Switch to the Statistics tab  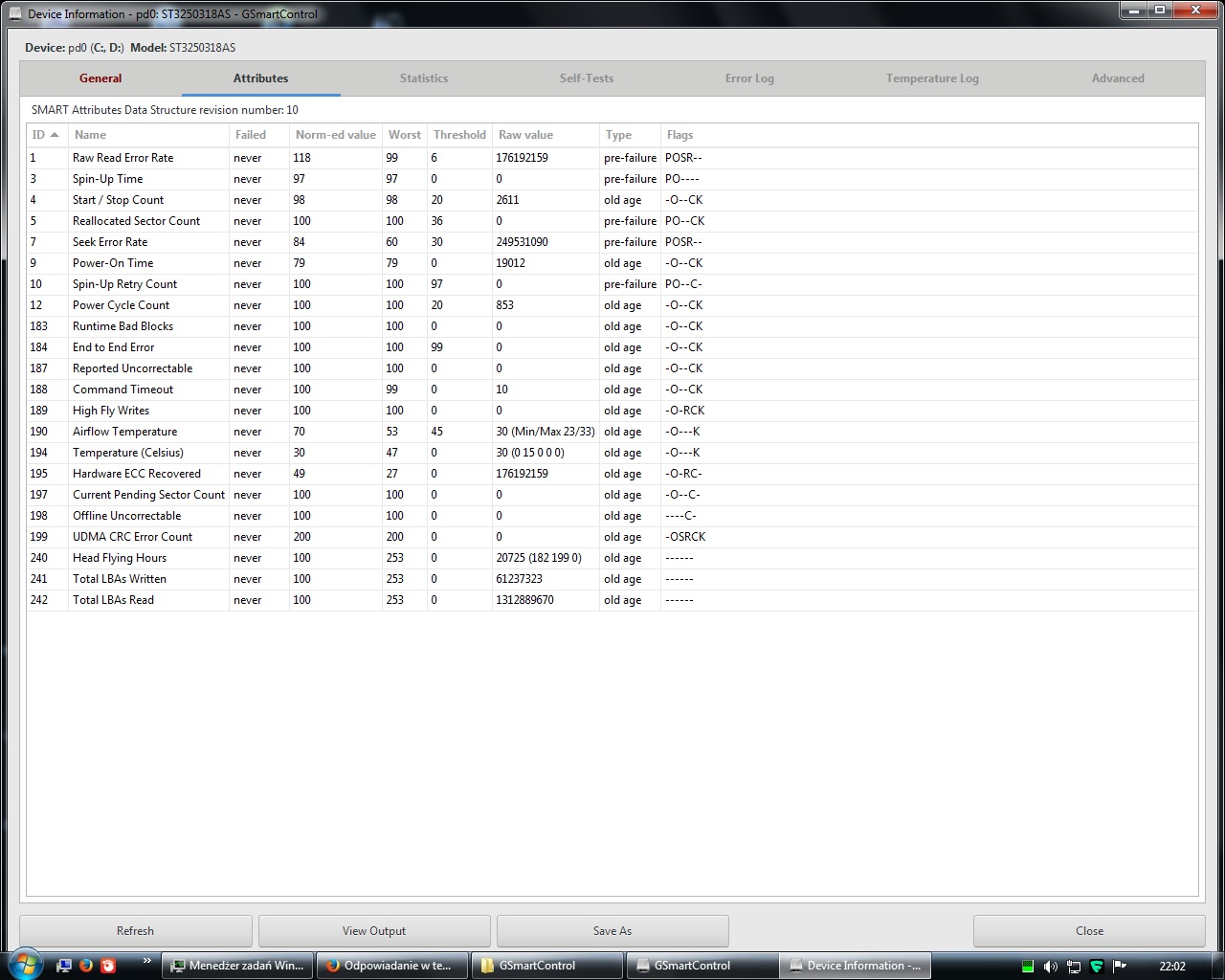point(424,78)
